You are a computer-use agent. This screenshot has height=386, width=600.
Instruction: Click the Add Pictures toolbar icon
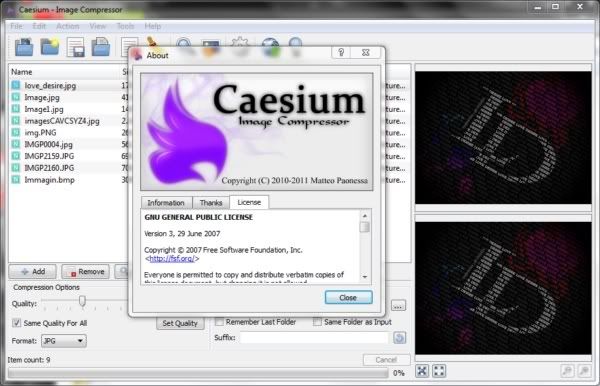24,47
